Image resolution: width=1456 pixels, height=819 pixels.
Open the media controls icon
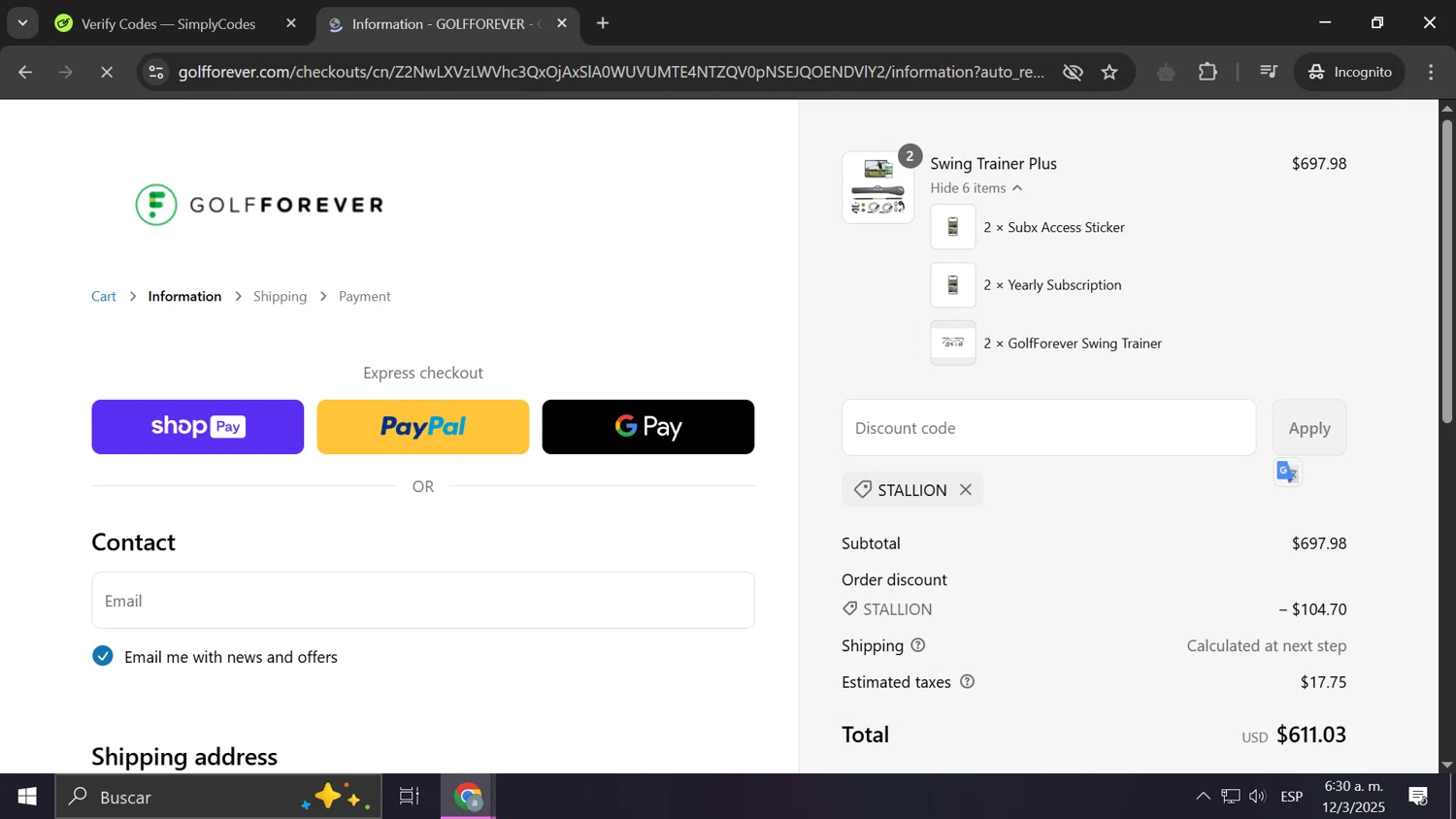[1268, 72]
